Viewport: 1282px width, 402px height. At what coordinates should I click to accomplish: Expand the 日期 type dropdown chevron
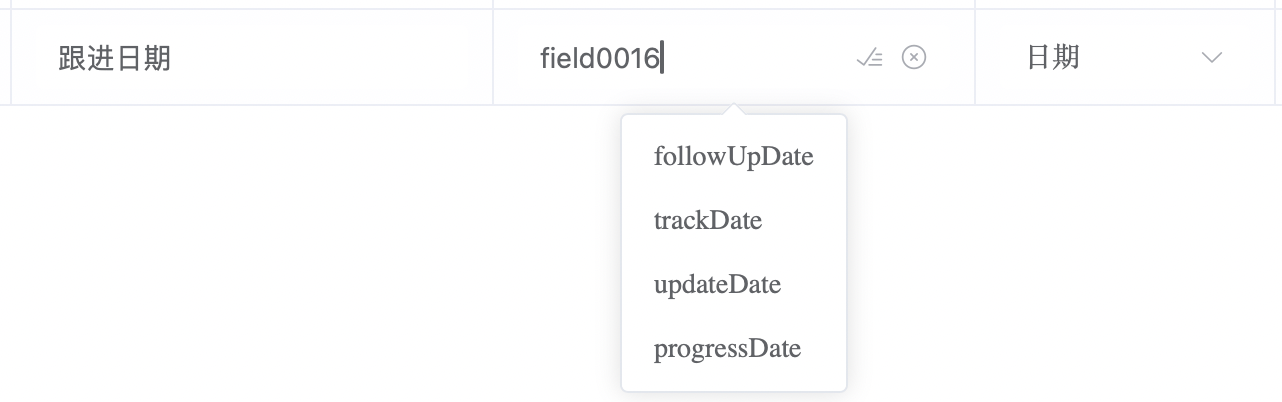tap(1212, 58)
